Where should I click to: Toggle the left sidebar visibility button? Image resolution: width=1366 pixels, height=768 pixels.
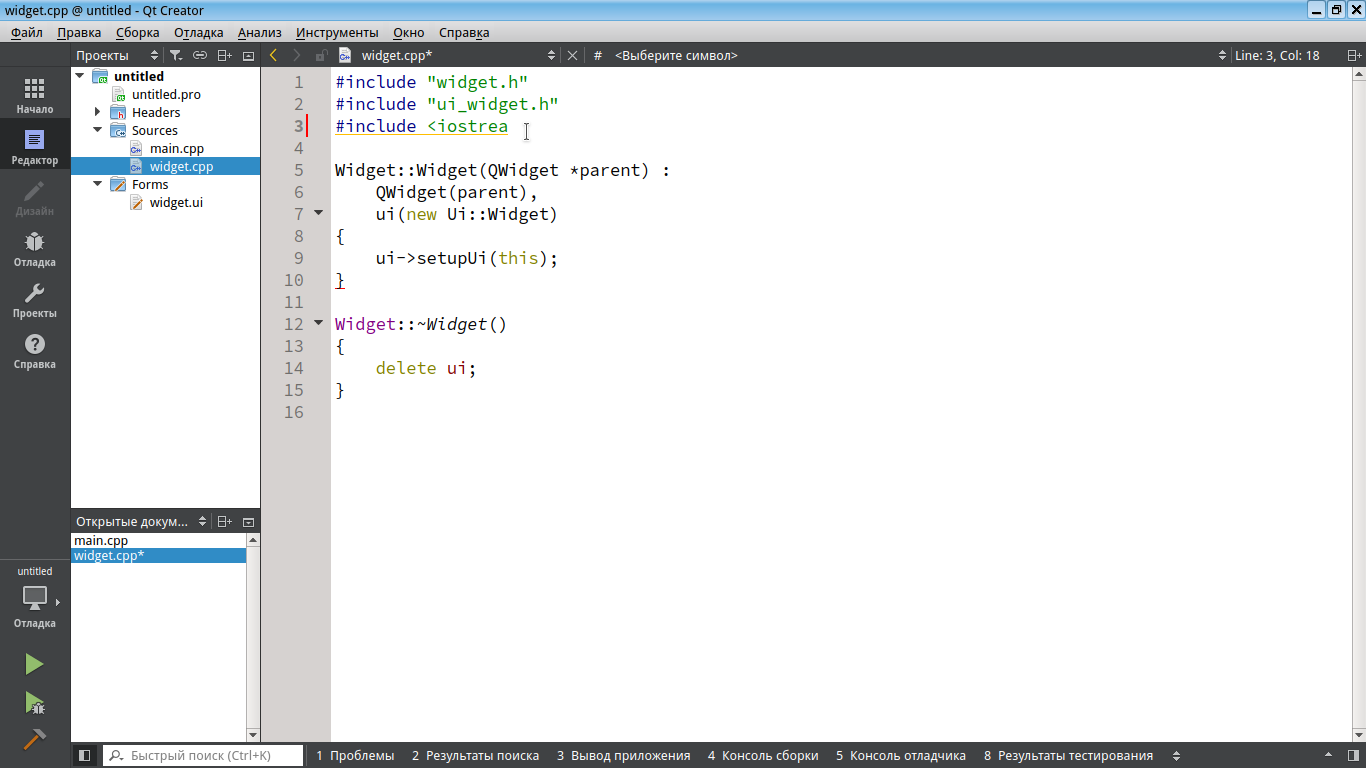[x=85, y=756]
